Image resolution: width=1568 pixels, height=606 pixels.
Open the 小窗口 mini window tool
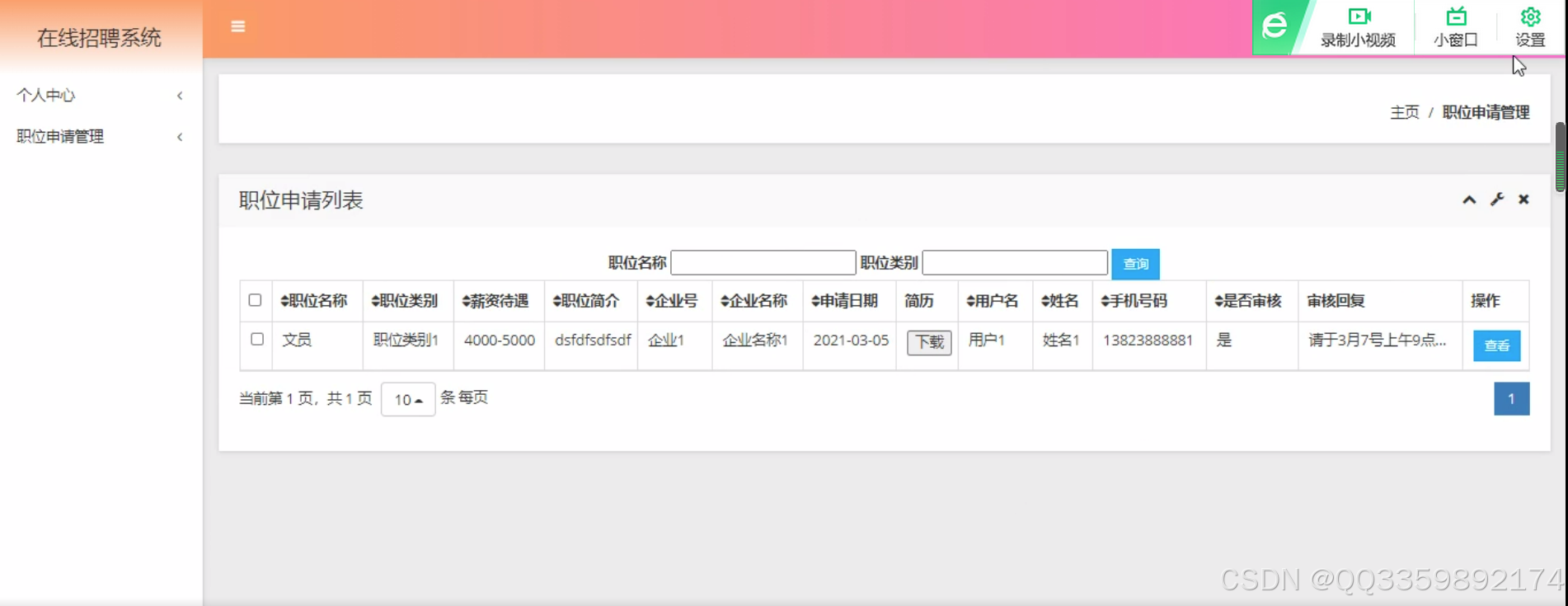tap(1455, 27)
